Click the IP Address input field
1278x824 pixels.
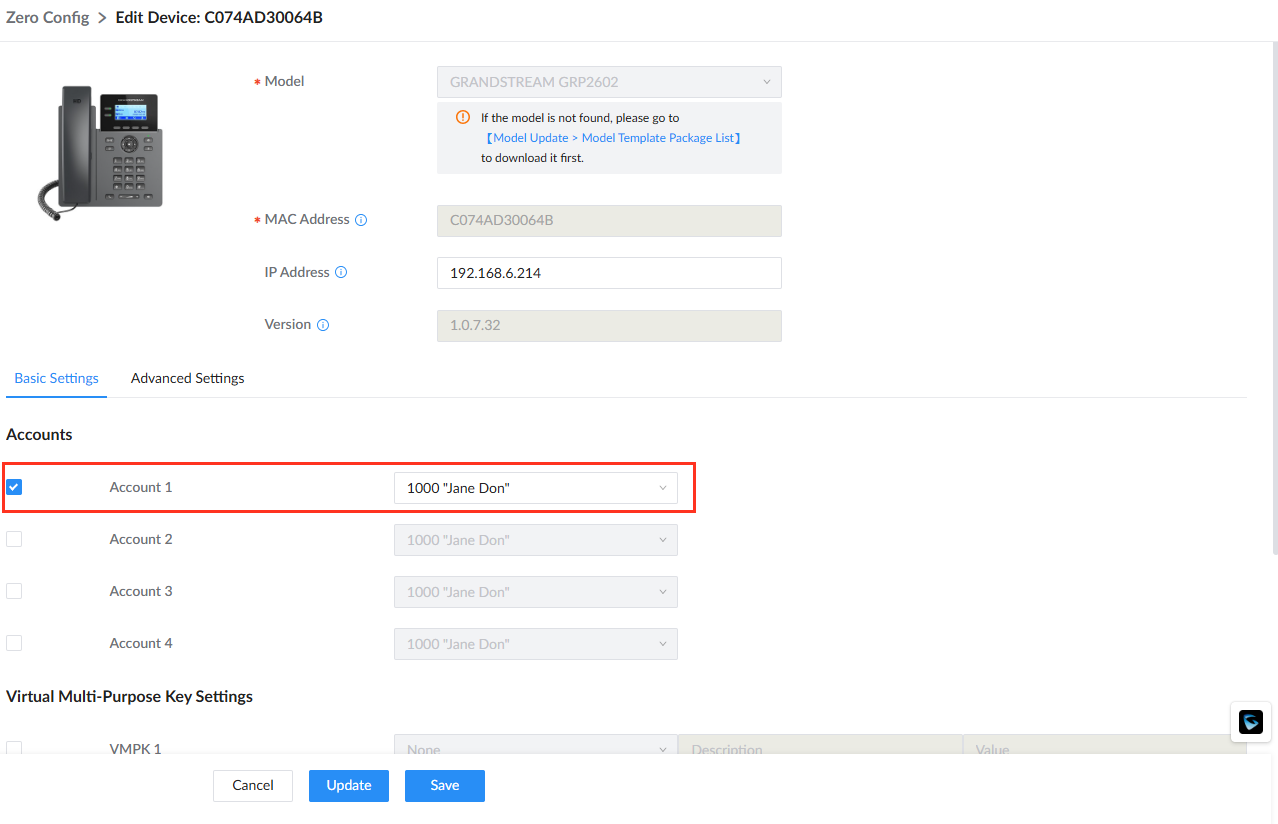point(609,273)
